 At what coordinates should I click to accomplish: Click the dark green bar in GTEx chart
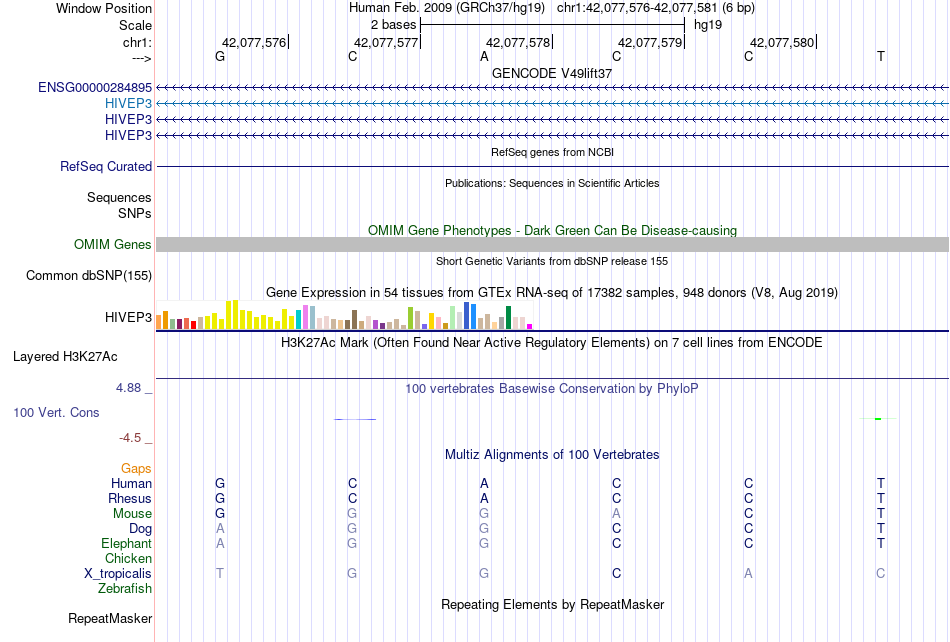tap(508, 318)
